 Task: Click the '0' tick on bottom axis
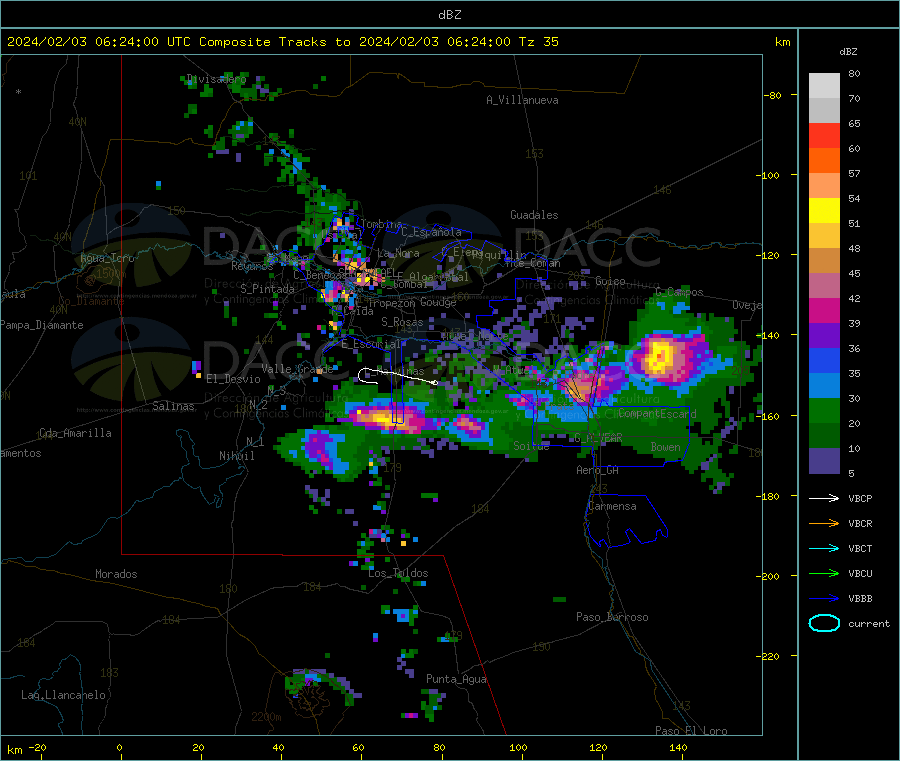119,747
